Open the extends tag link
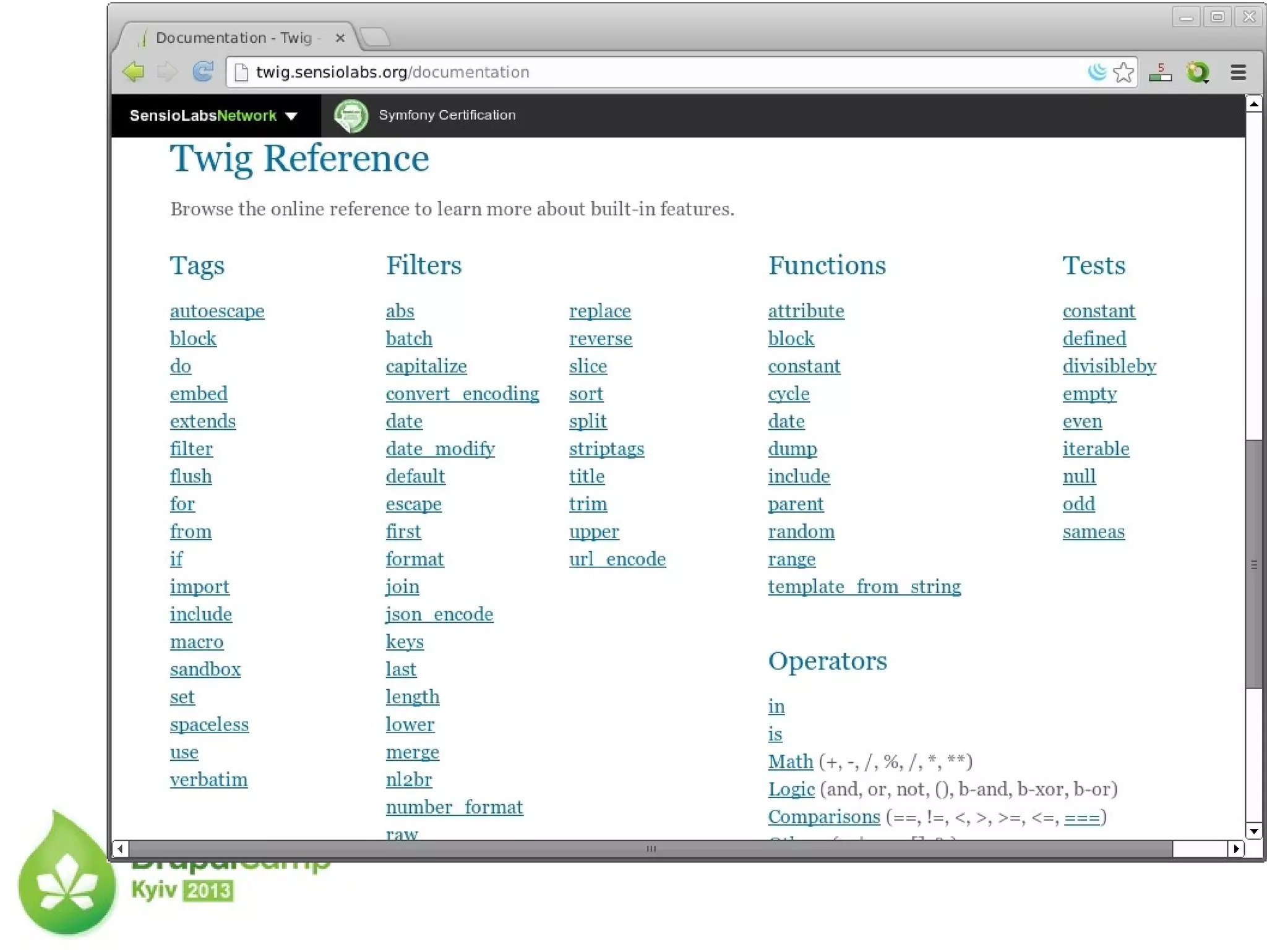The width and height of the screenshot is (1267, 952). (x=203, y=421)
